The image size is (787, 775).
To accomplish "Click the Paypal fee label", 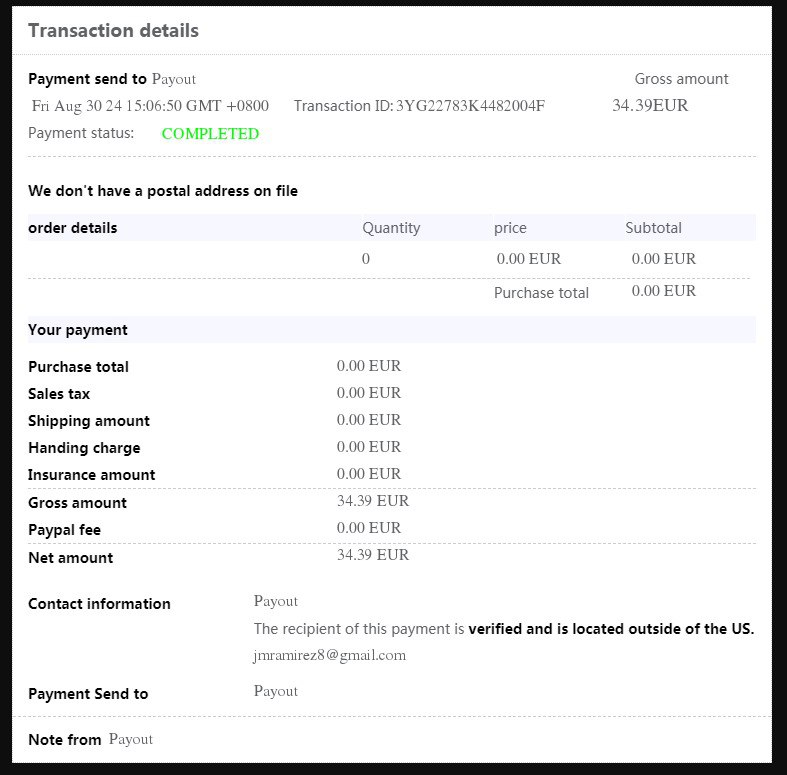I will tap(64, 530).
